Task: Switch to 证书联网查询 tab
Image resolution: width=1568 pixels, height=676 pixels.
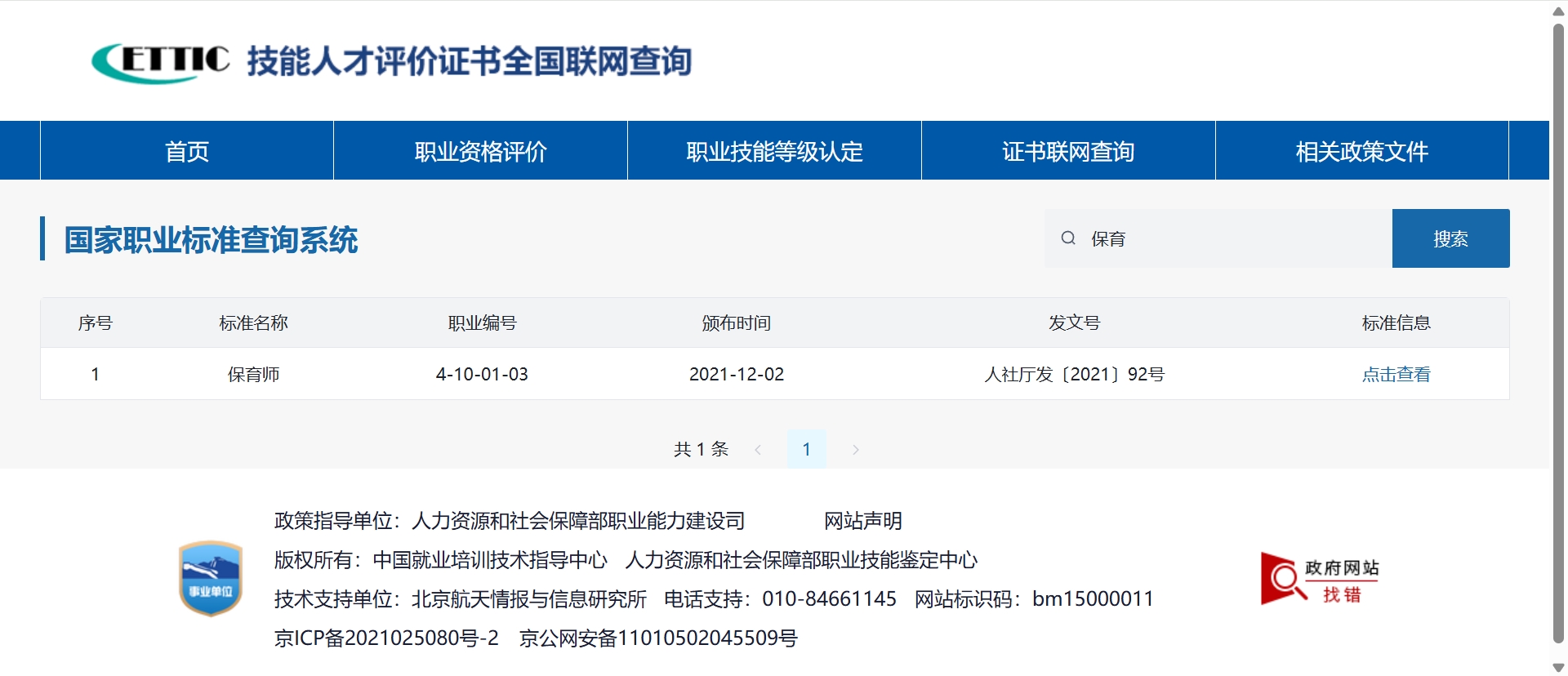Action: pos(1068,151)
